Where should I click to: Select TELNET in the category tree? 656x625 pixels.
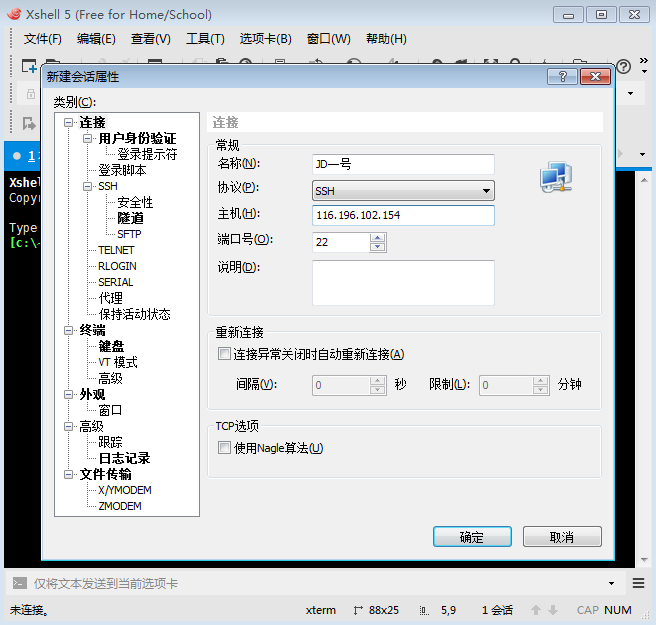point(116,250)
